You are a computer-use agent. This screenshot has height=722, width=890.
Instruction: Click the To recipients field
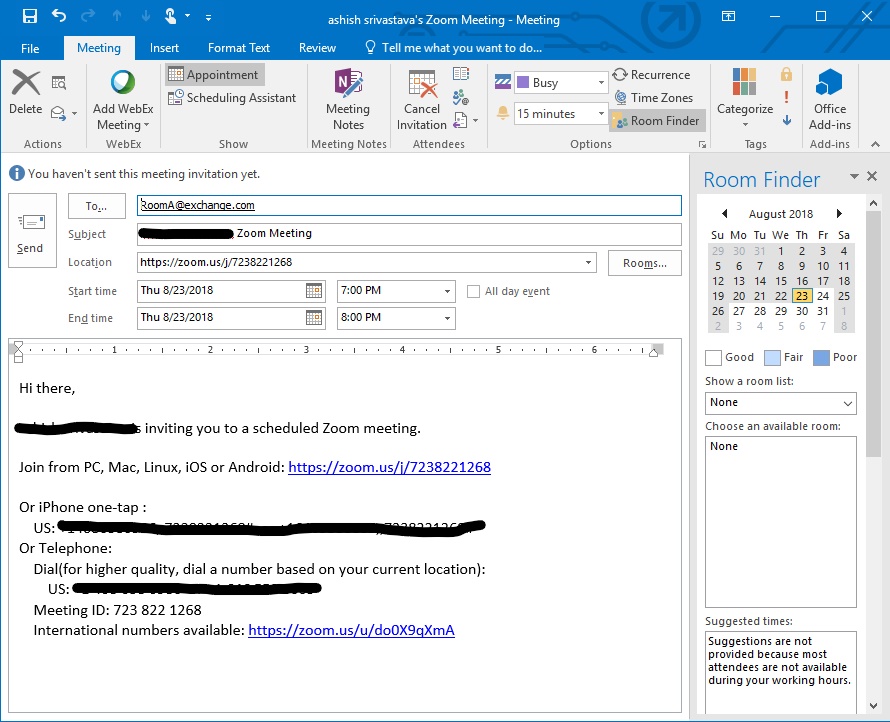pos(409,205)
